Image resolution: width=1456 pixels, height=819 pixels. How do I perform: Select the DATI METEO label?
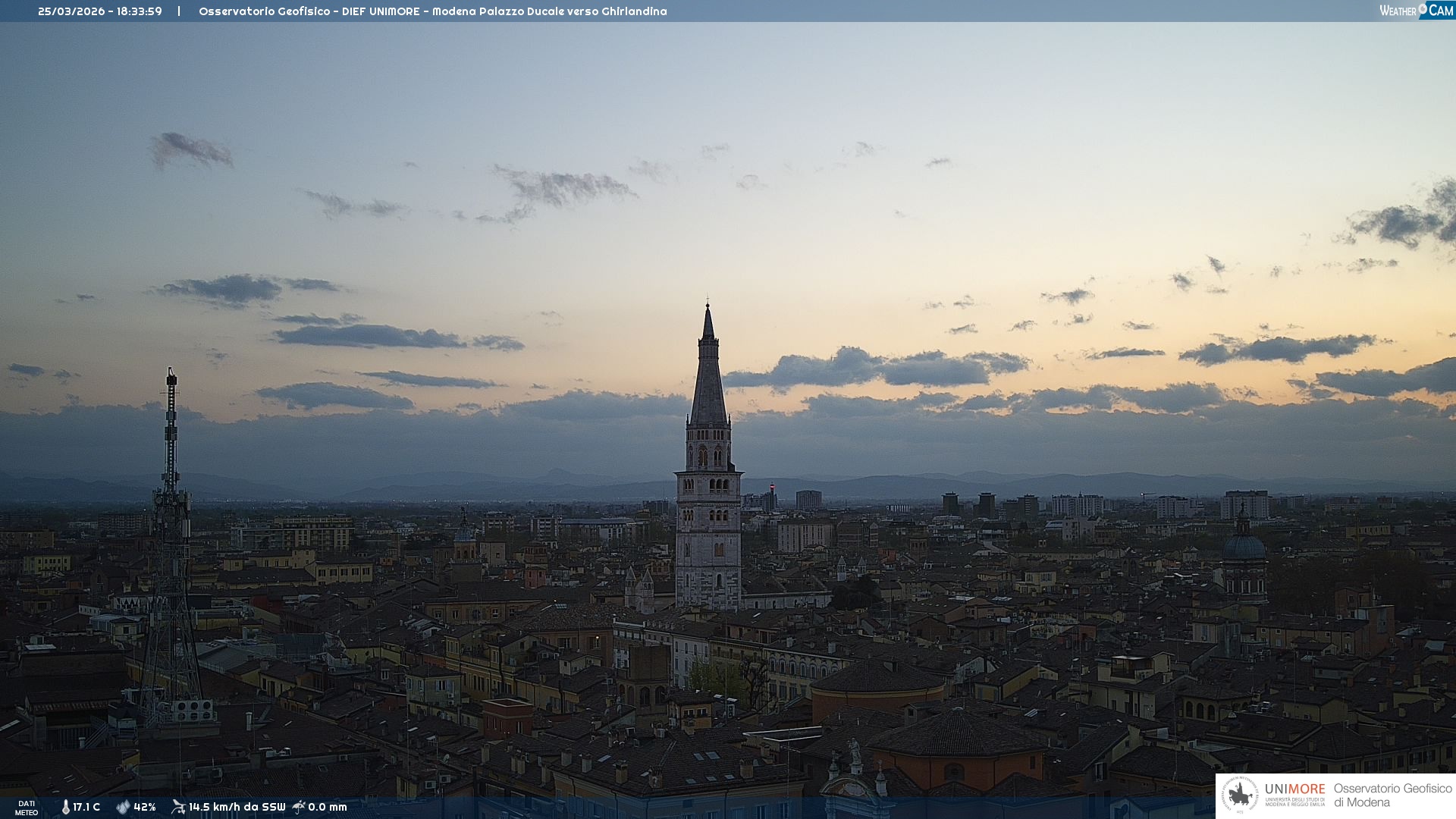(27, 808)
